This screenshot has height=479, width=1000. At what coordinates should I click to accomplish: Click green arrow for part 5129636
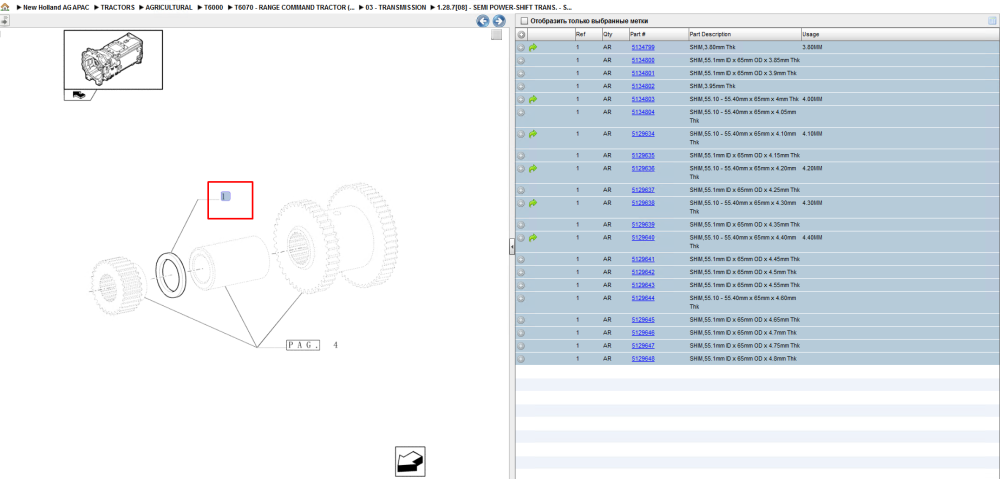point(533,168)
